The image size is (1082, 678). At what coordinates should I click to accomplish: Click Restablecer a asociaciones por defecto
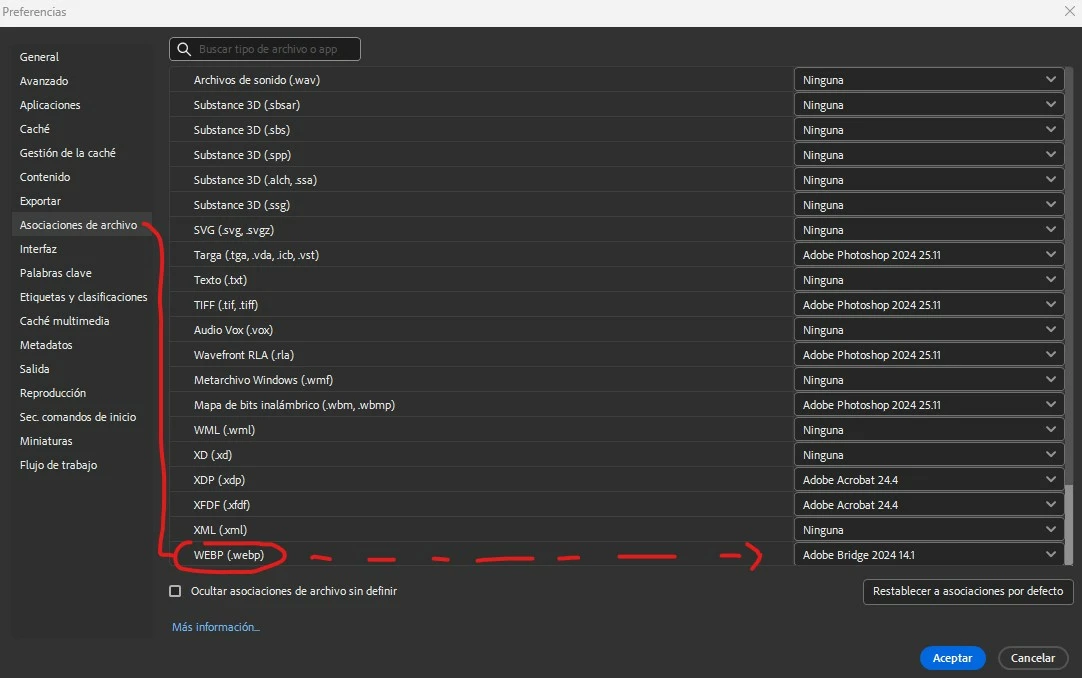tap(968, 592)
